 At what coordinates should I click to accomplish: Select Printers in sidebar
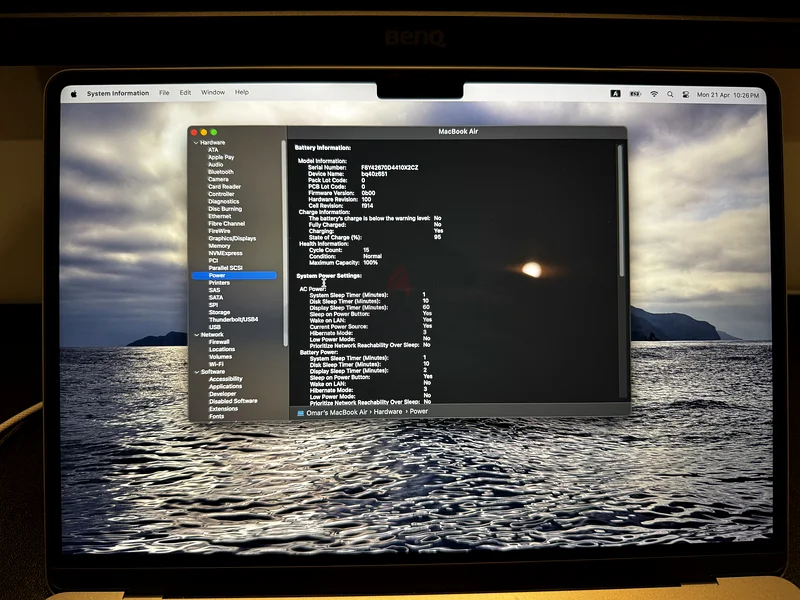tap(219, 283)
